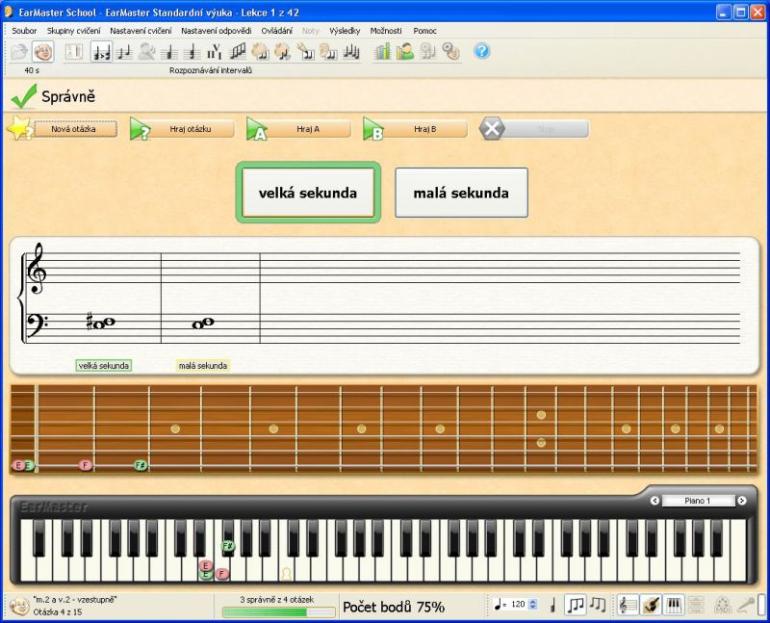
Task: Click the green checkmark beside Správně
Action: click(24, 96)
